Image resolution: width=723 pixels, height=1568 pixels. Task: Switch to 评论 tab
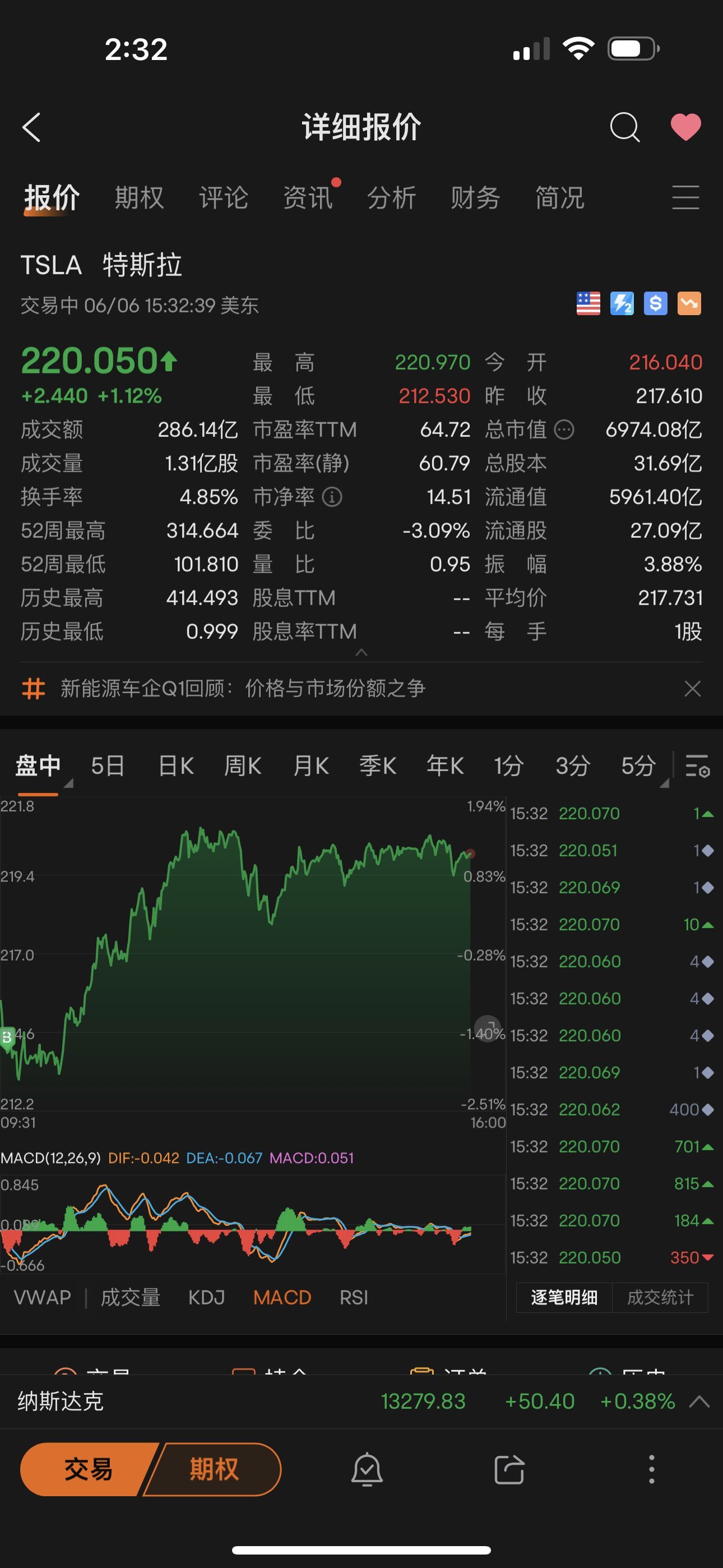click(x=224, y=198)
